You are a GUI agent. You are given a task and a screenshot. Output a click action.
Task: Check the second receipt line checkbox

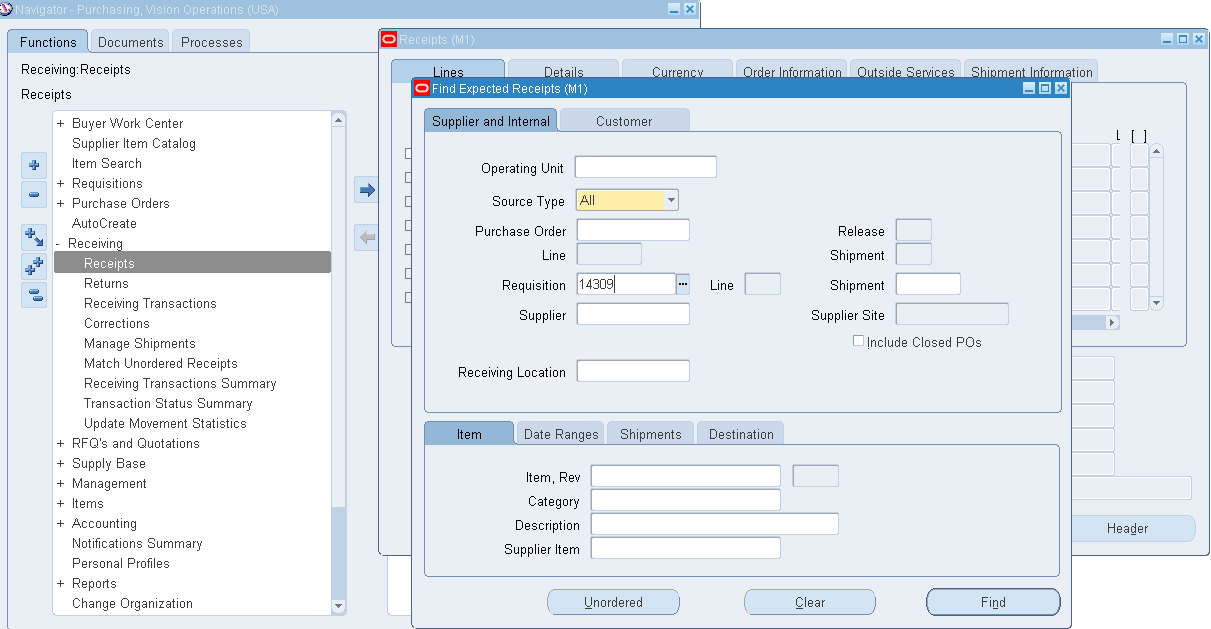[408, 177]
